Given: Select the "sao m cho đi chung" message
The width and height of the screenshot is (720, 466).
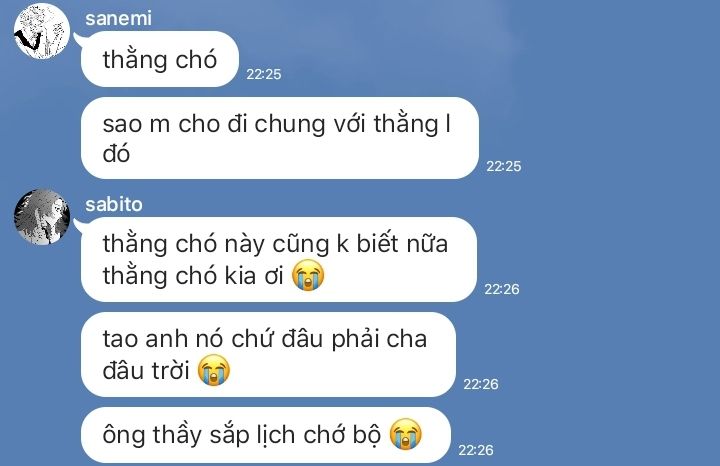Looking at the screenshot, I should click(x=280, y=138).
